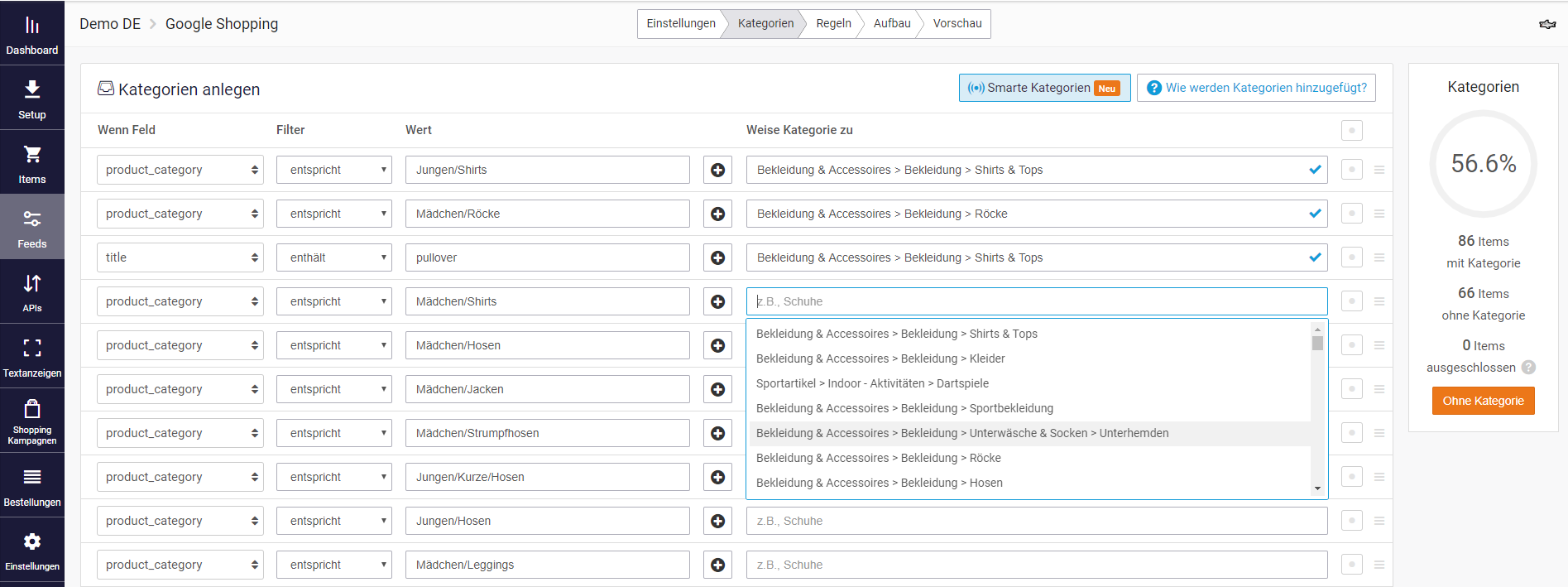Click Smarte Kategorien button
This screenshot has width=1568, height=587.
tap(1044, 88)
